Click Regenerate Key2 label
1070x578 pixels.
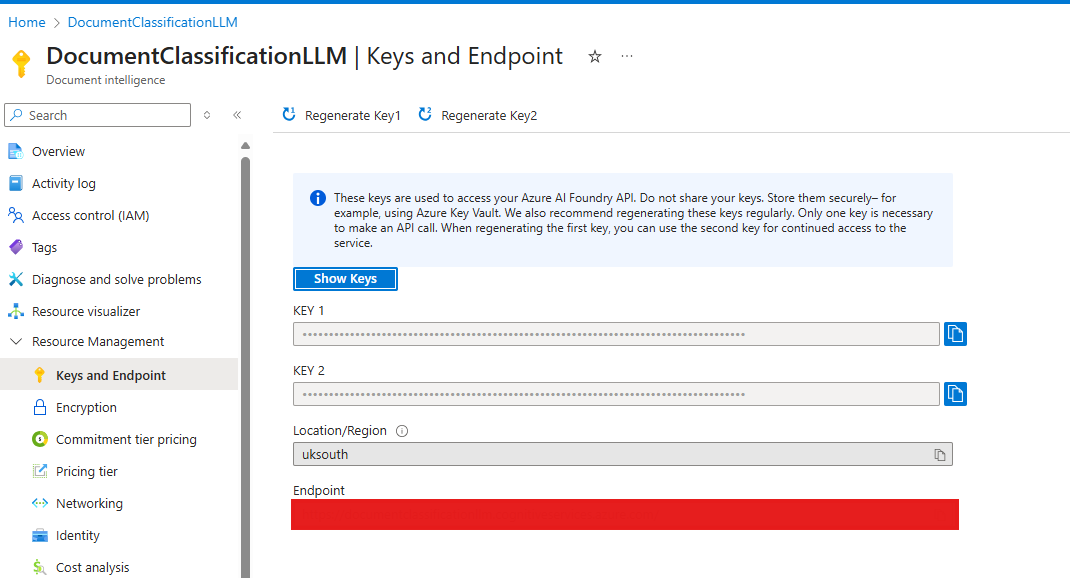[489, 116]
